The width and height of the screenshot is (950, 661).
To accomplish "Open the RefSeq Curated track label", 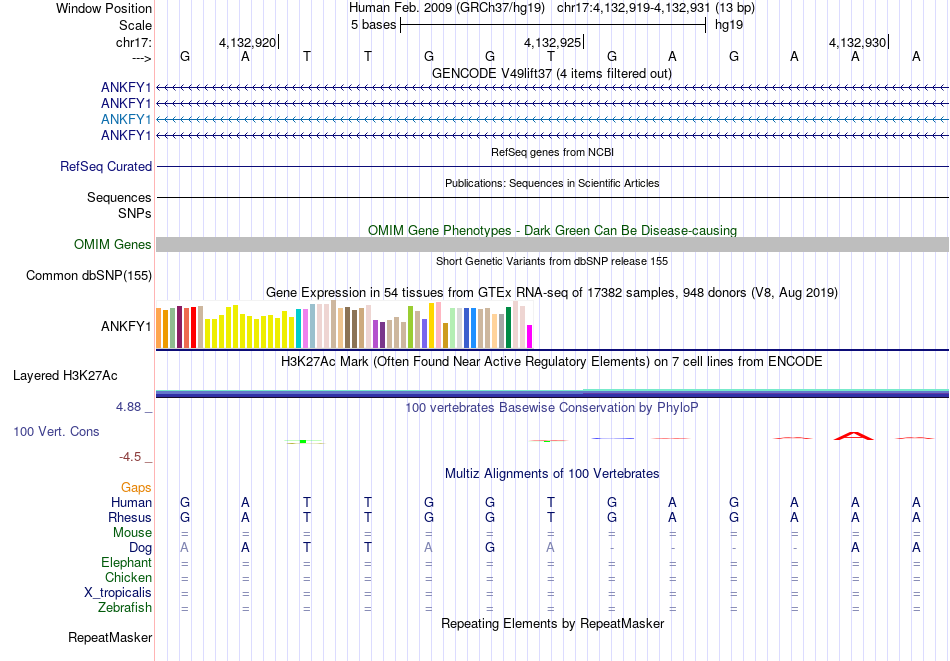I will (x=106, y=167).
